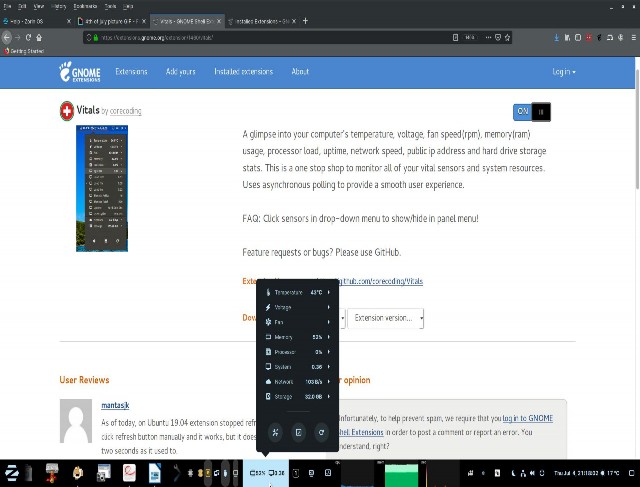The height and width of the screenshot is (487, 640).
Task: Expand Voltage submenu in Vitals popup
Action: coord(298,307)
